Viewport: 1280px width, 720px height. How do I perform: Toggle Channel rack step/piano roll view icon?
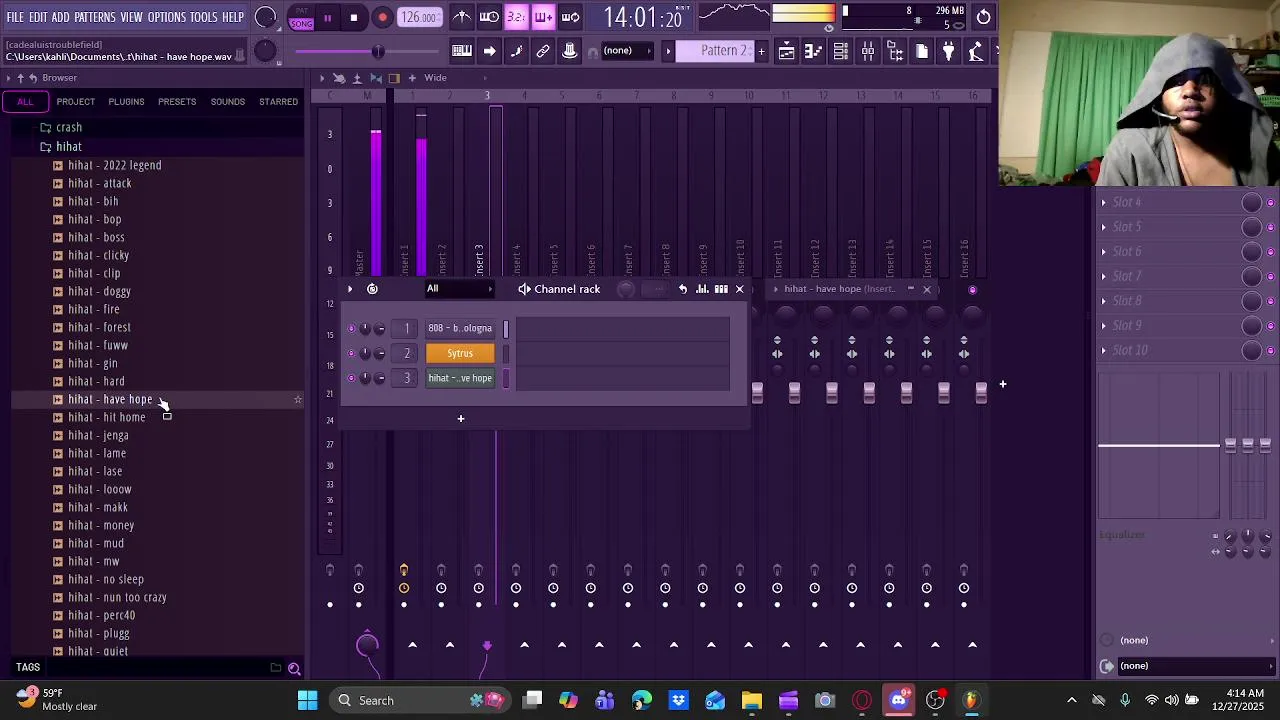pos(721,289)
